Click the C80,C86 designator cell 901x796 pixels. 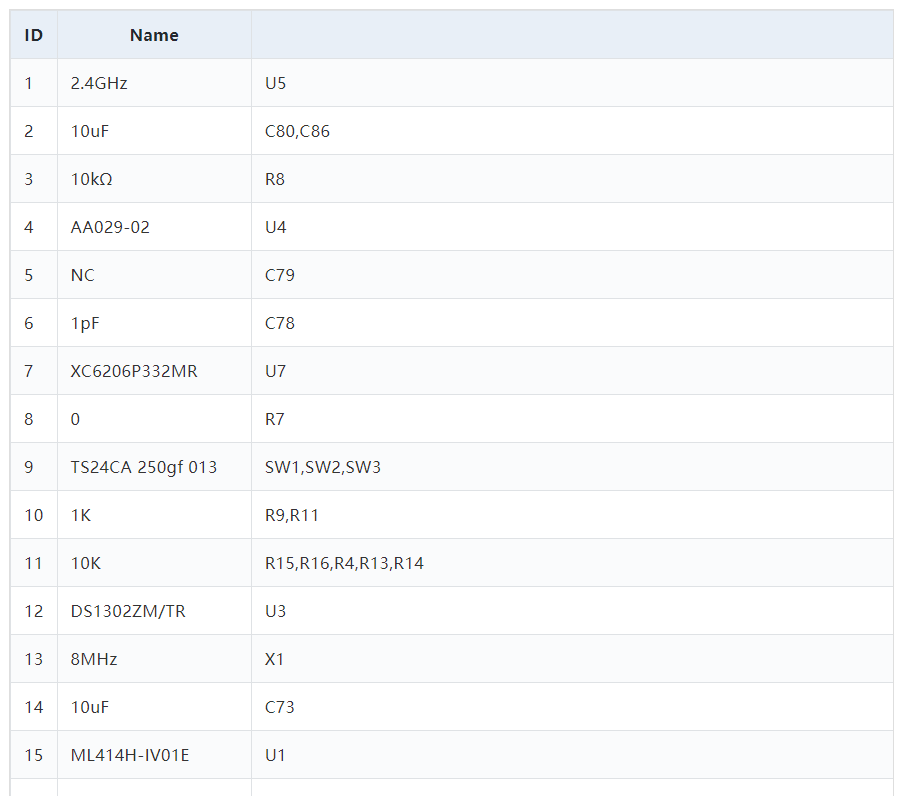(572, 131)
